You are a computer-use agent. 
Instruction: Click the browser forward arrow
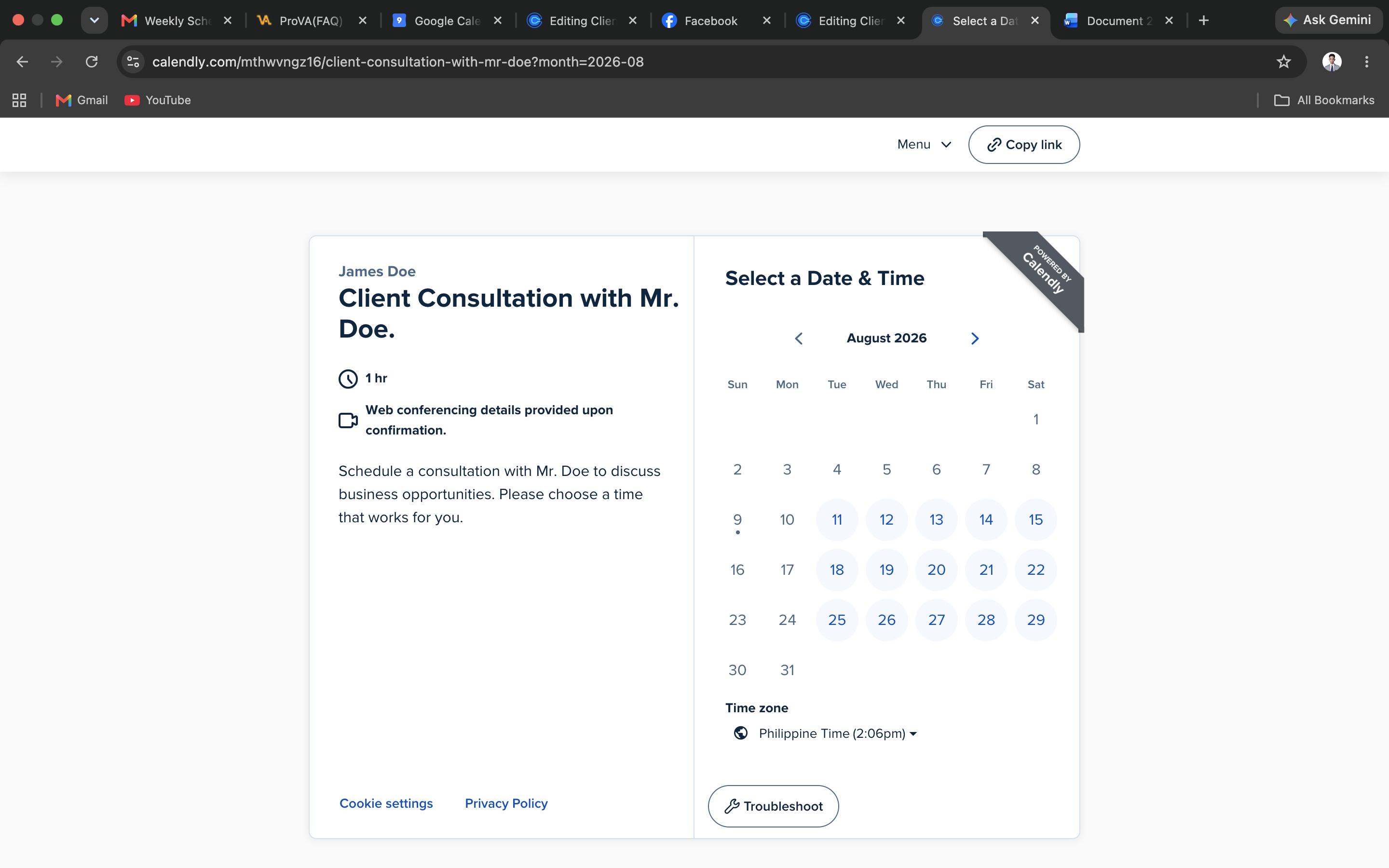click(x=57, y=61)
